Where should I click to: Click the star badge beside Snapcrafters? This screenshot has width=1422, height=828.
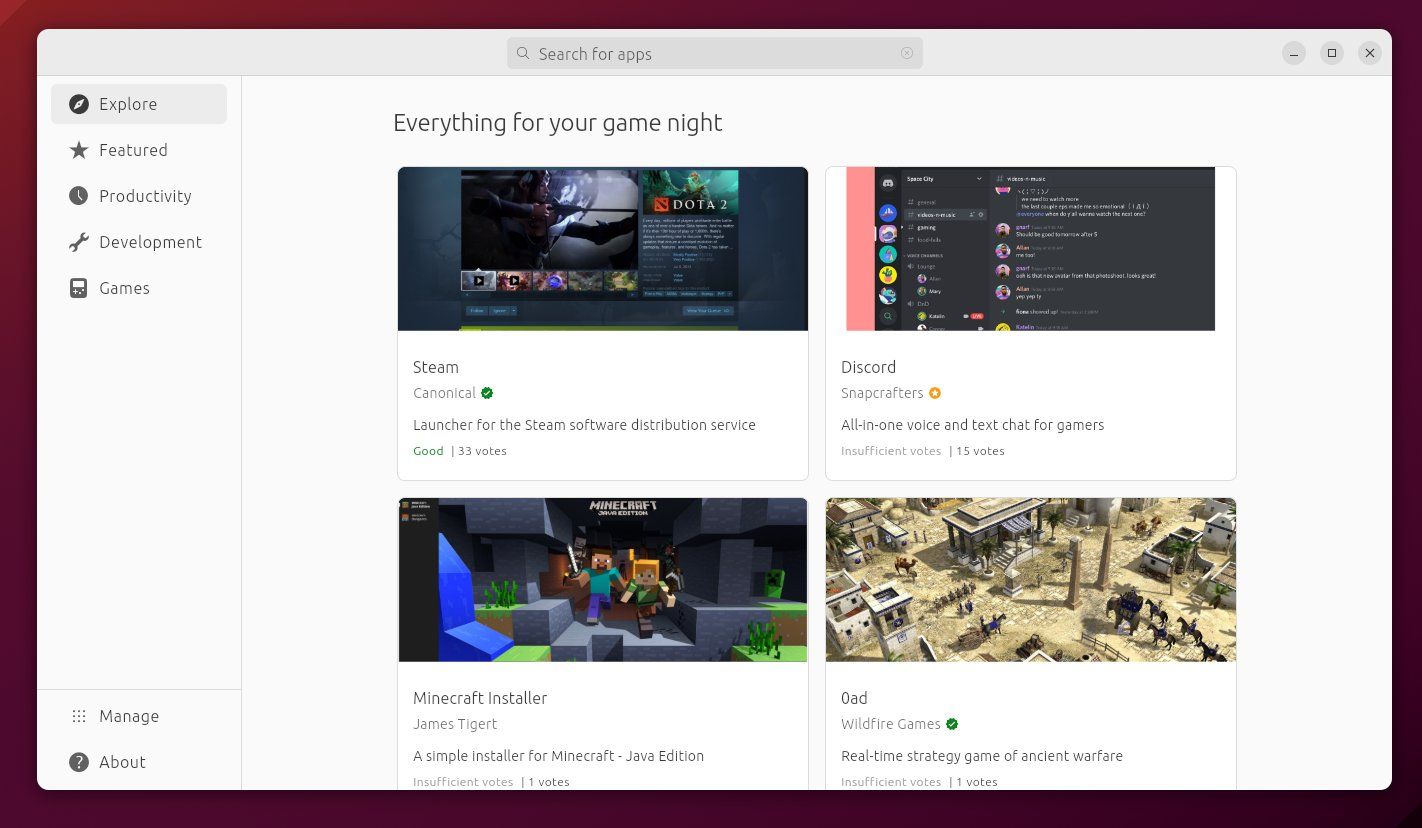click(935, 393)
